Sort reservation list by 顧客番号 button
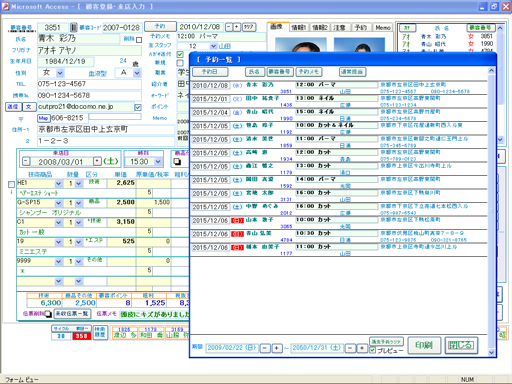 [x=280, y=72]
